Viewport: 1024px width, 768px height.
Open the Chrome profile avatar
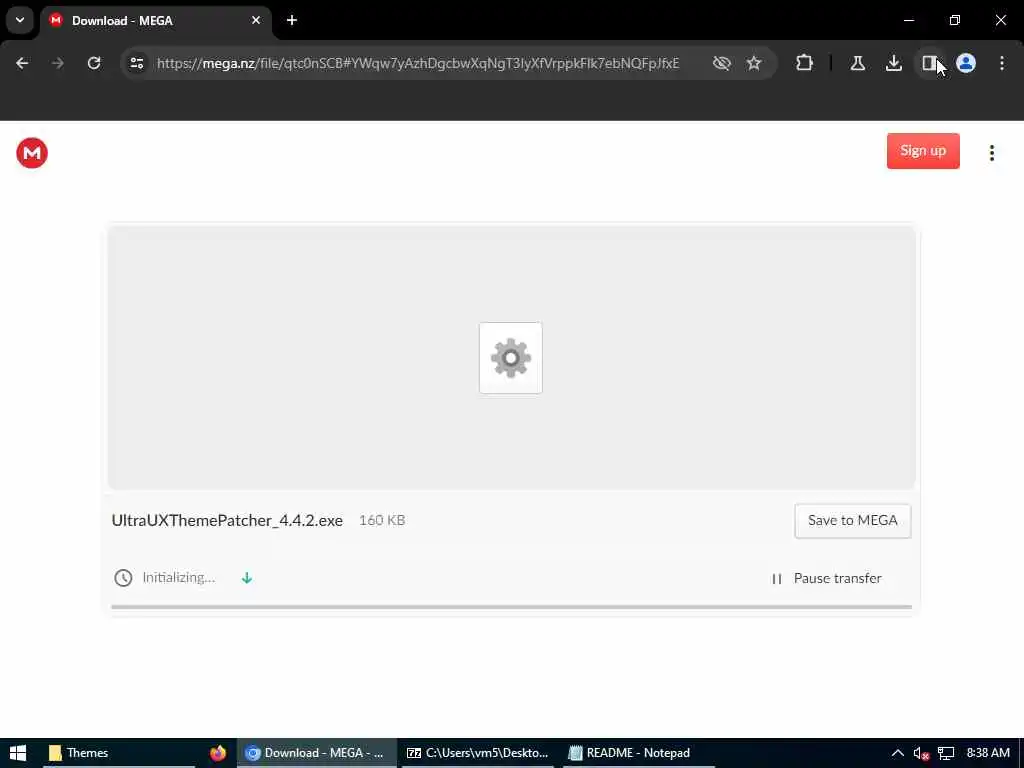pyautogui.click(x=966, y=63)
